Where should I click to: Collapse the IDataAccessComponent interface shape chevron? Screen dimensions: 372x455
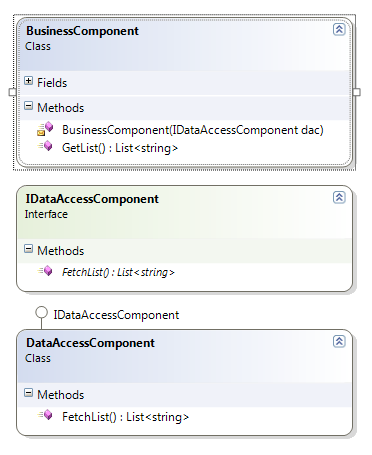pyautogui.click(x=339, y=198)
